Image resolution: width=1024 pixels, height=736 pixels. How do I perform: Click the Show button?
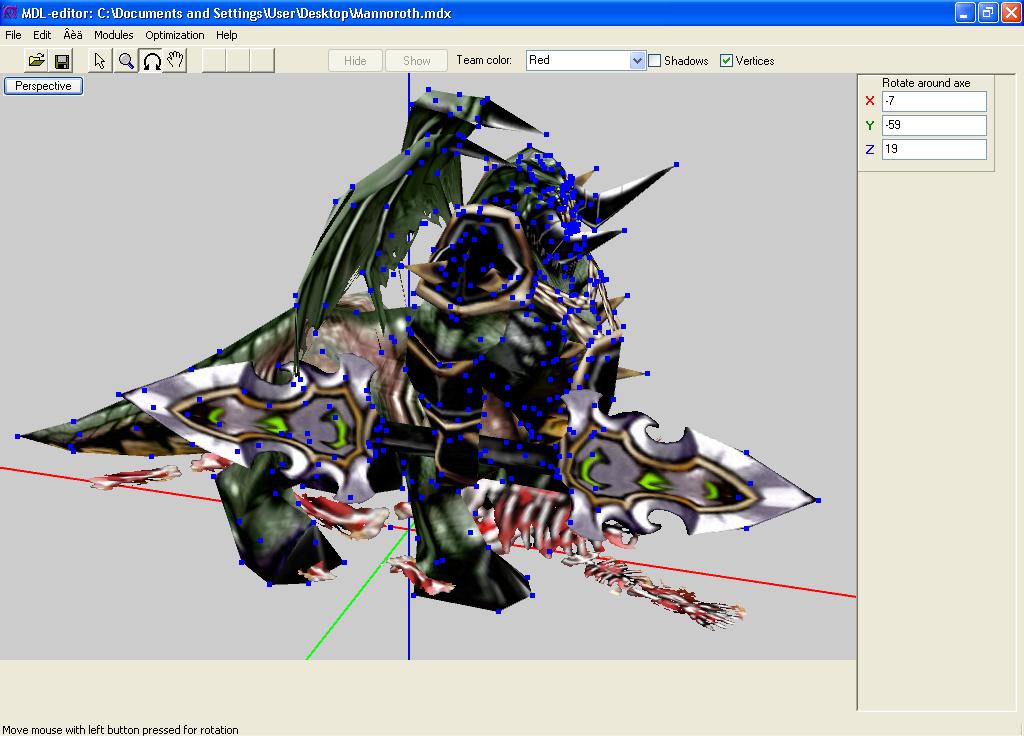coord(416,61)
